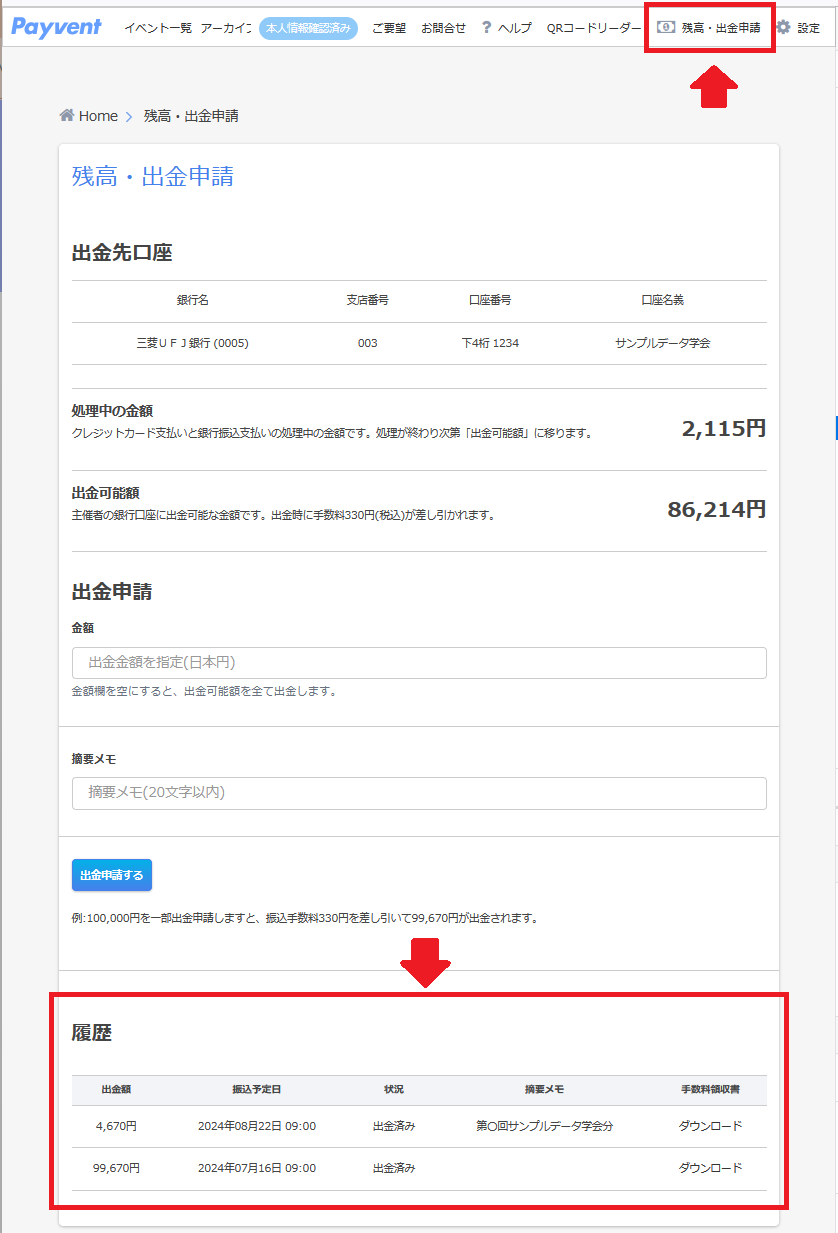Open the イベント一覧 menu item
Image resolution: width=838 pixels, height=1233 pixels.
(158, 28)
